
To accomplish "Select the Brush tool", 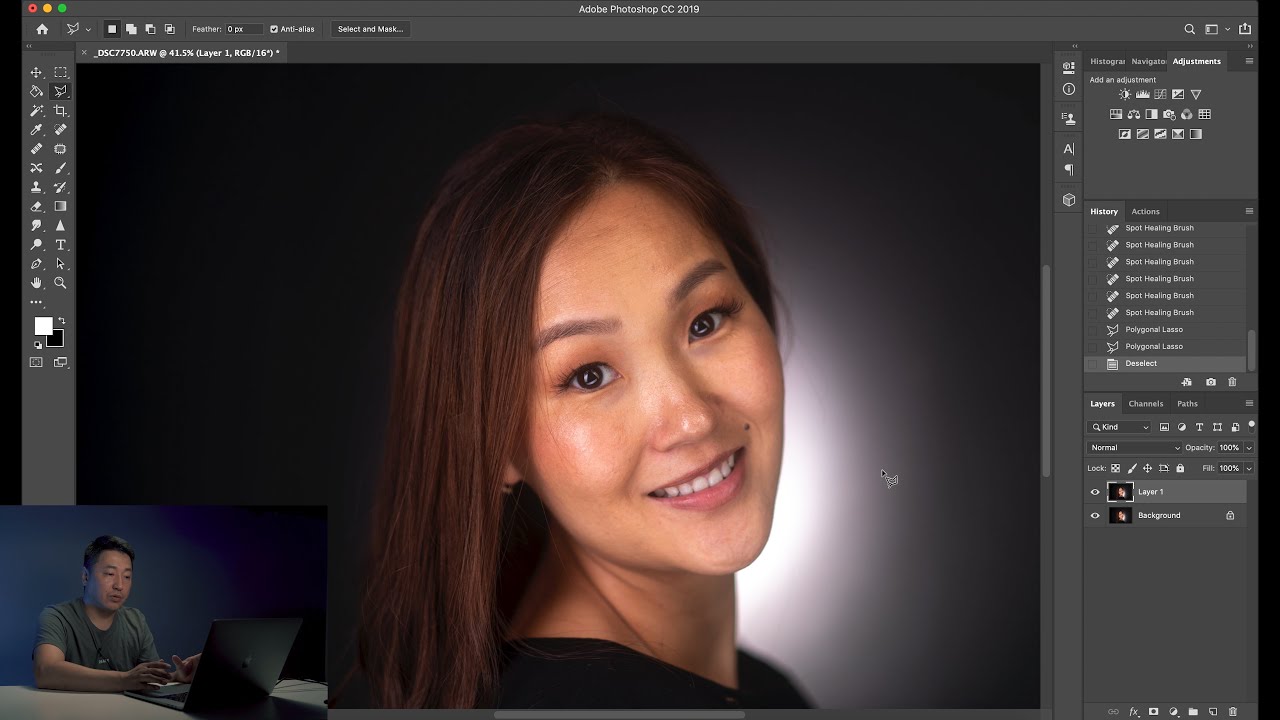I will pos(60,168).
